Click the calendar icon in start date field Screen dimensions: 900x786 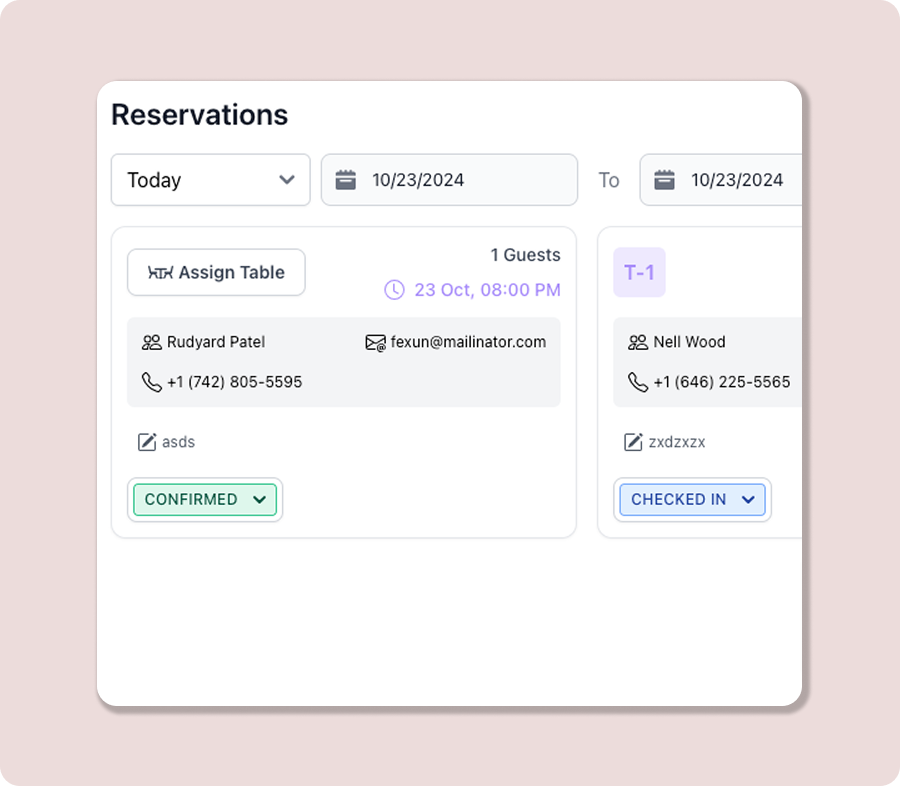point(346,180)
